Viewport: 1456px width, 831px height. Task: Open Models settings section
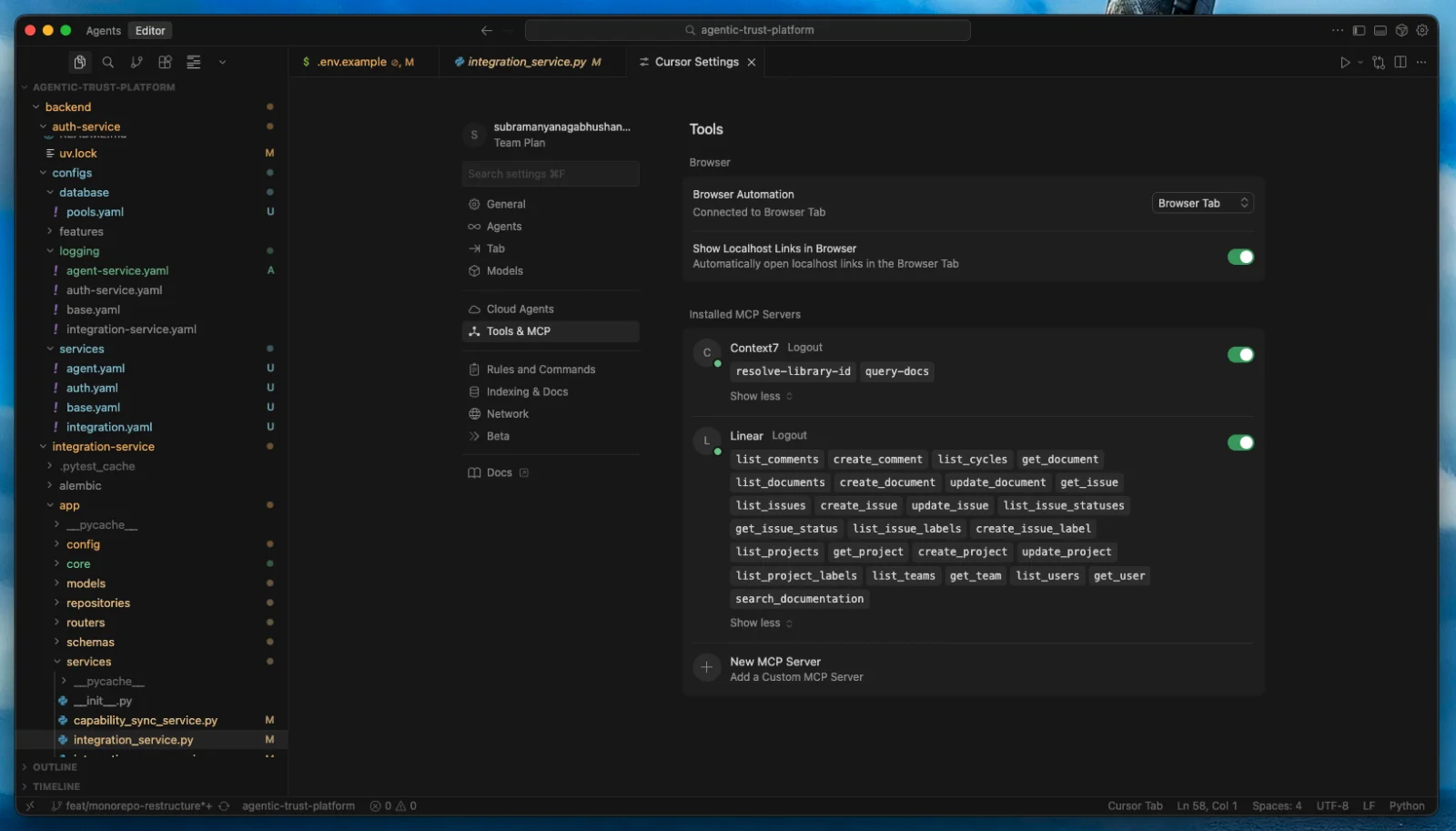551,271
